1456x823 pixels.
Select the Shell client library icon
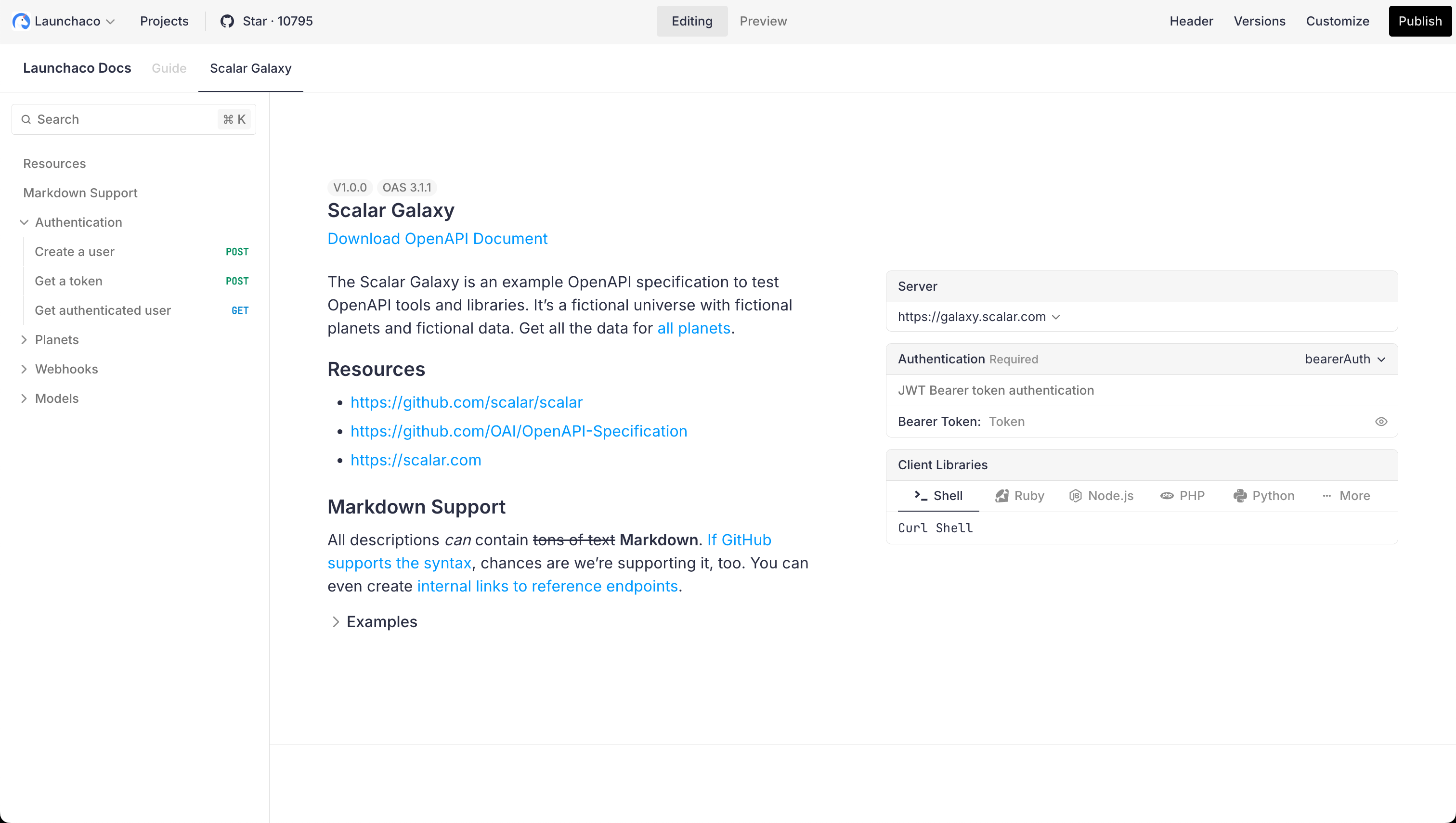(x=921, y=496)
